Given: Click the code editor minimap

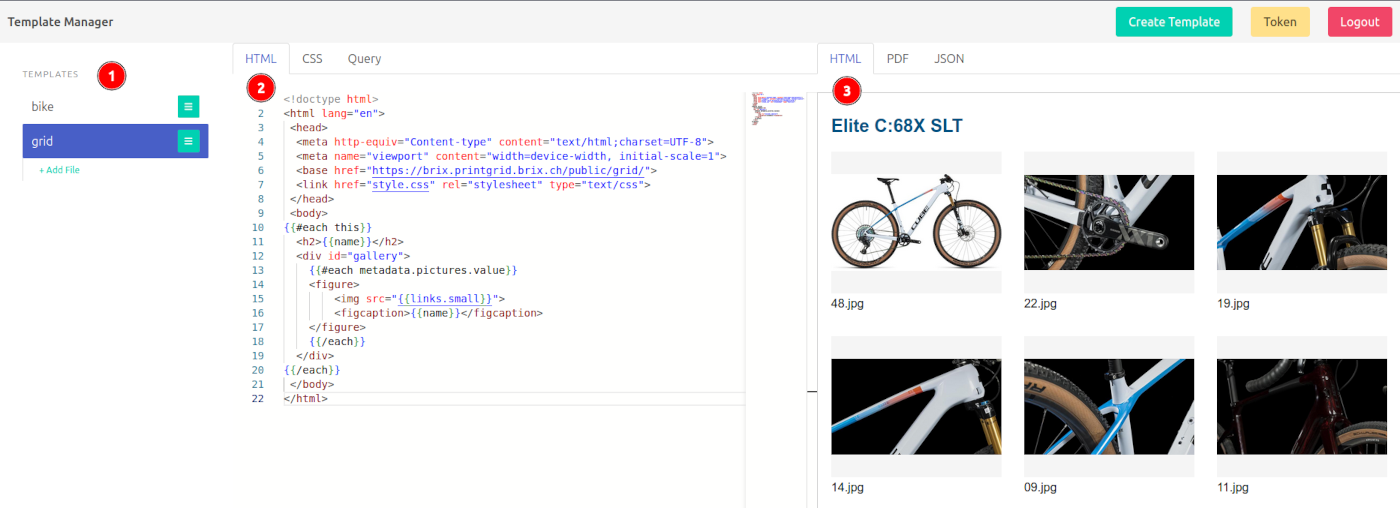Looking at the screenshot, I should pyautogui.click(x=777, y=108).
